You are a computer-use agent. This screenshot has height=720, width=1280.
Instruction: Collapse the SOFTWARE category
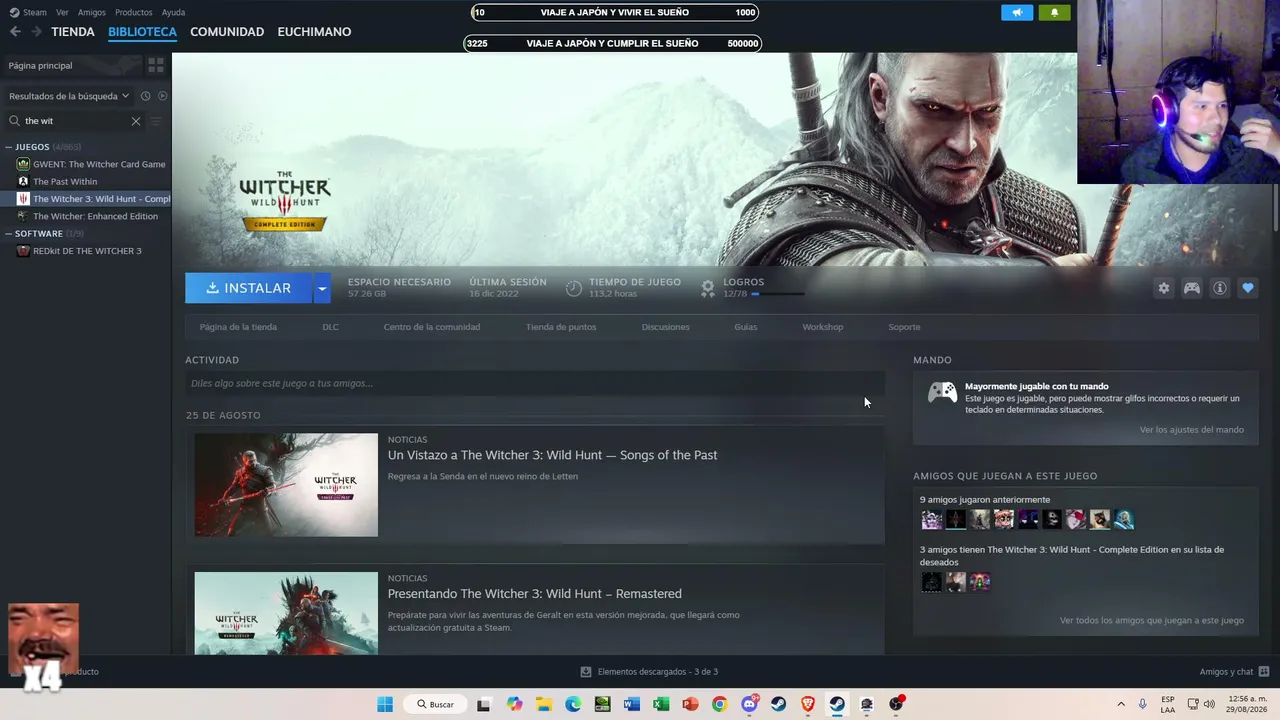tap(9, 234)
